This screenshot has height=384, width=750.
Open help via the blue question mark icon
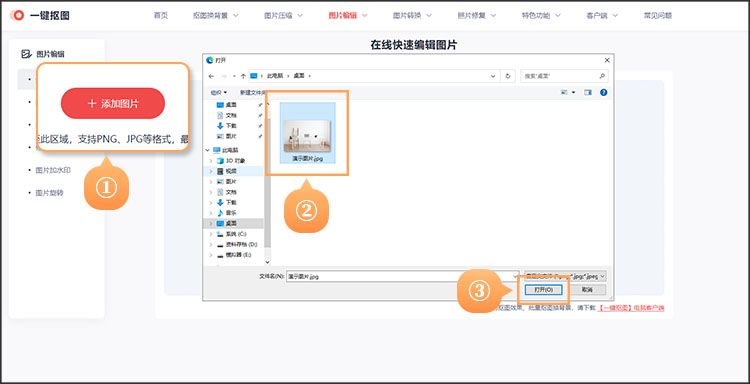pyautogui.click(x=603, y=92)
